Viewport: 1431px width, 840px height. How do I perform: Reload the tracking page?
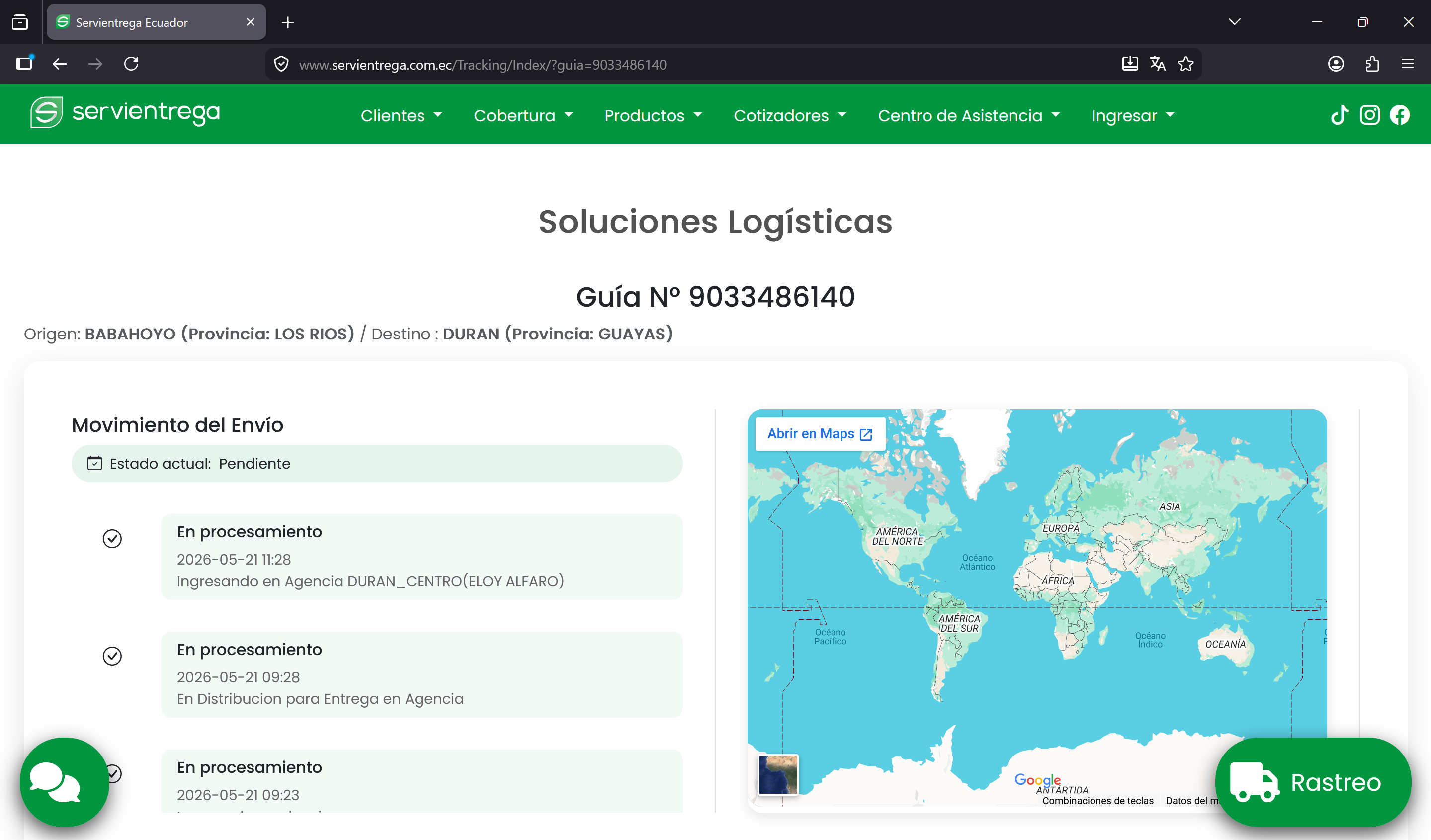131,64
